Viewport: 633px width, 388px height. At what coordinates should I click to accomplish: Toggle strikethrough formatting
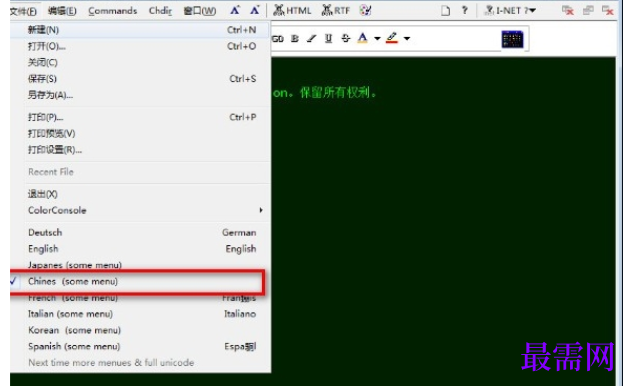pos(346,39)
